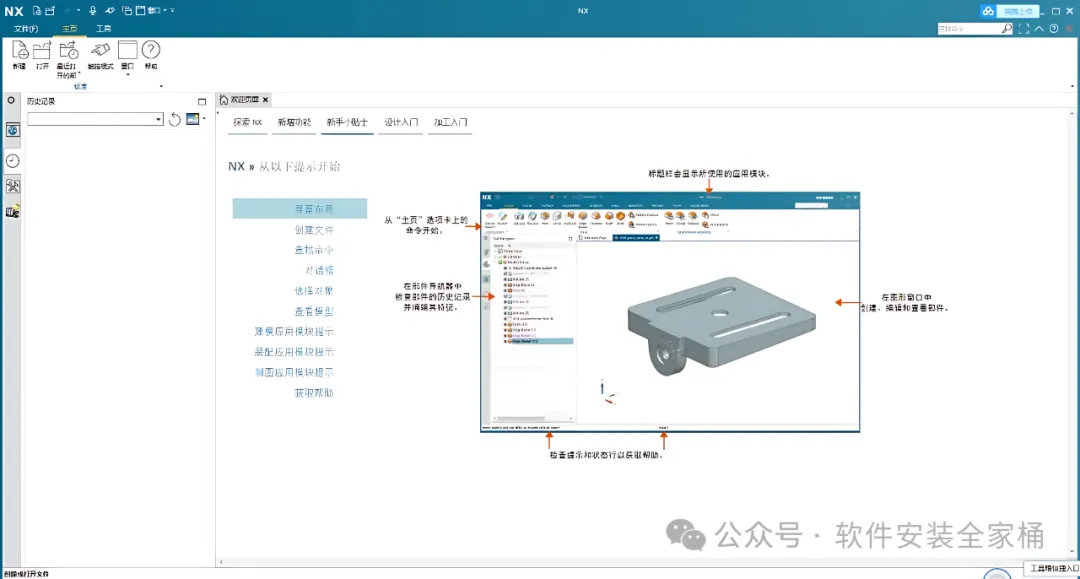
Task: Toggle full screen mode icon
Action: coord(1024,29)
